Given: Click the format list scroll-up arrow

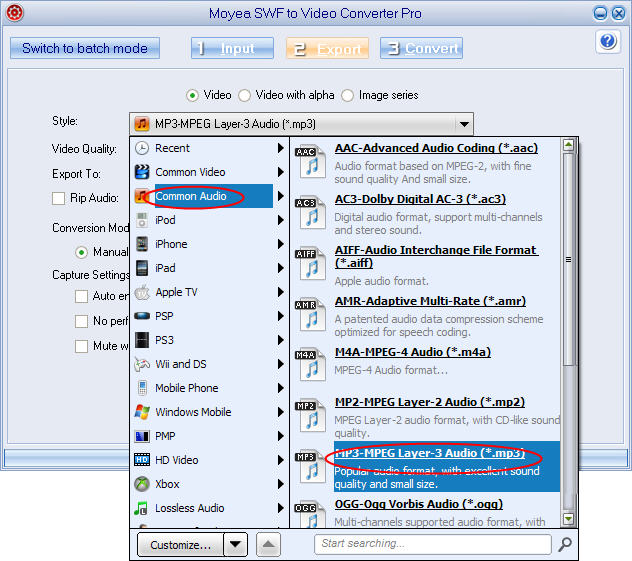Looking at the screenshot, I should (568, 145).
